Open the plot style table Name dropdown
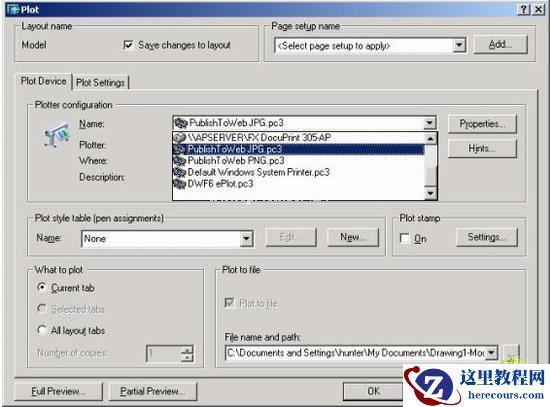This screenshot has width=550, height=407. click(x=247, y=239)
